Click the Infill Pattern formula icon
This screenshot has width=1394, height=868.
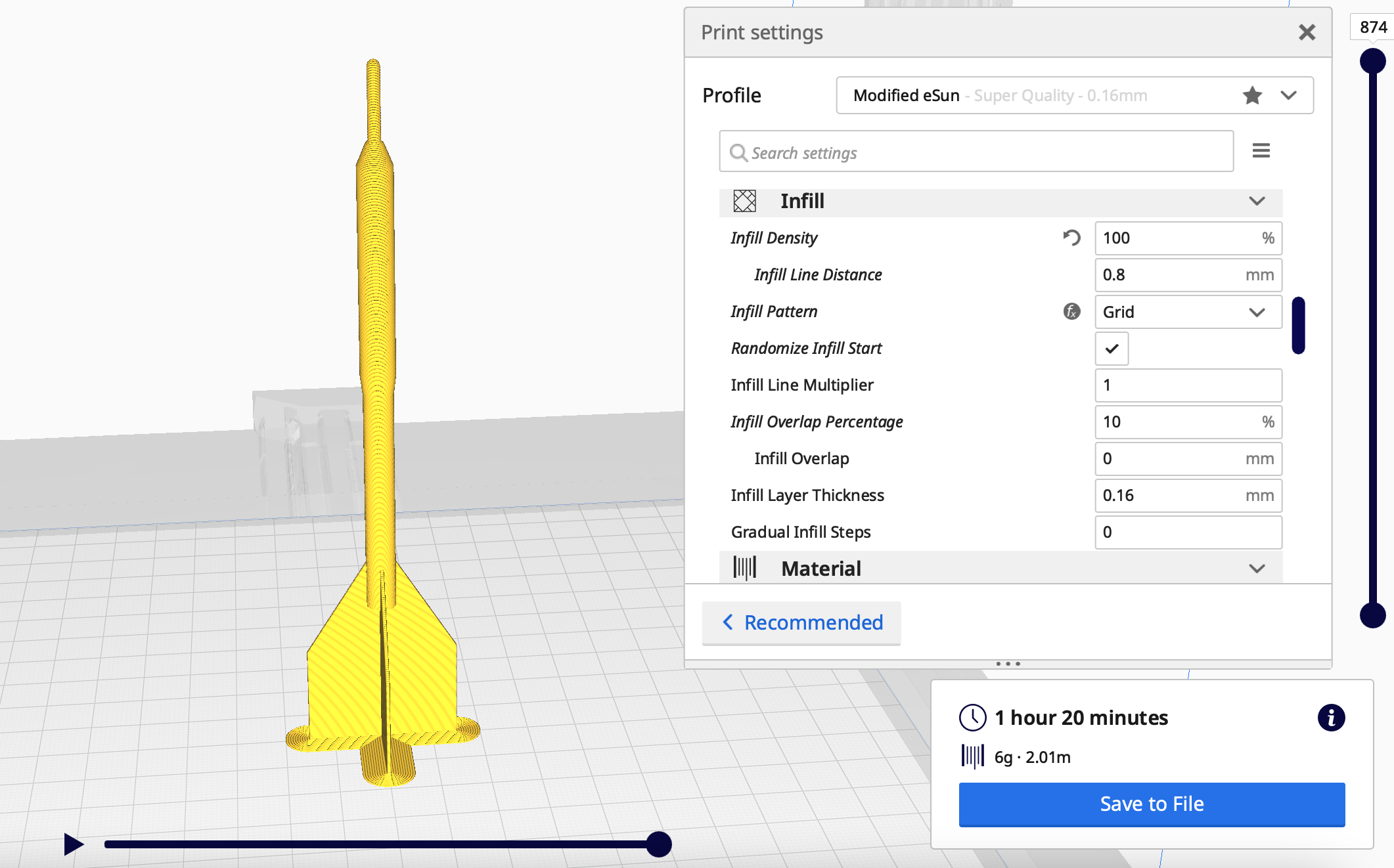click(x=1071, y=311)
